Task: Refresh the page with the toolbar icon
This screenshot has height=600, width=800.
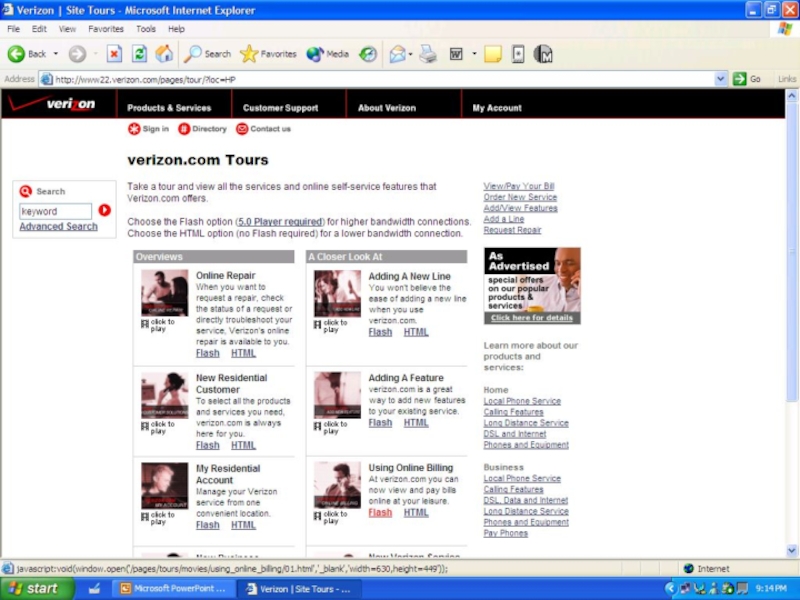Action: point(140,54)
